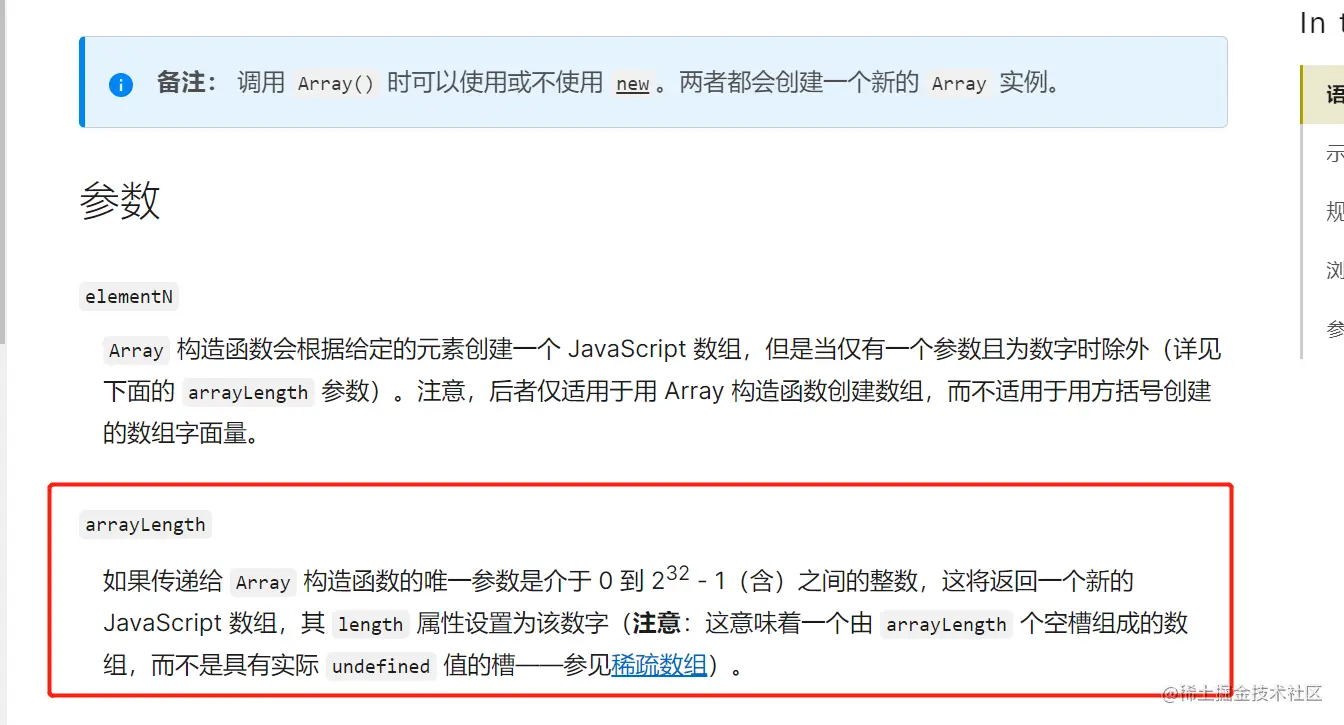This screenshot has width=1344, height=725.
Task: Click the blue info icon in the note banner
Action: [120, 84]
